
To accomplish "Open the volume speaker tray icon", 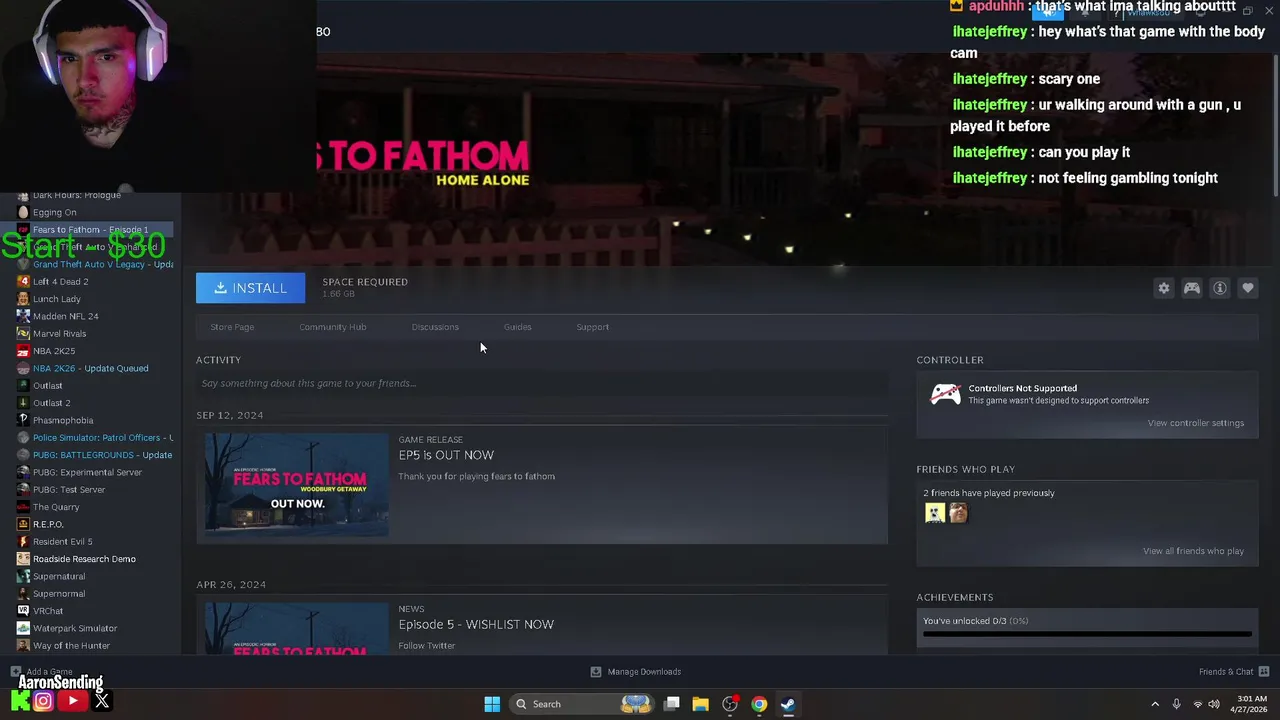I will 1214,704.
